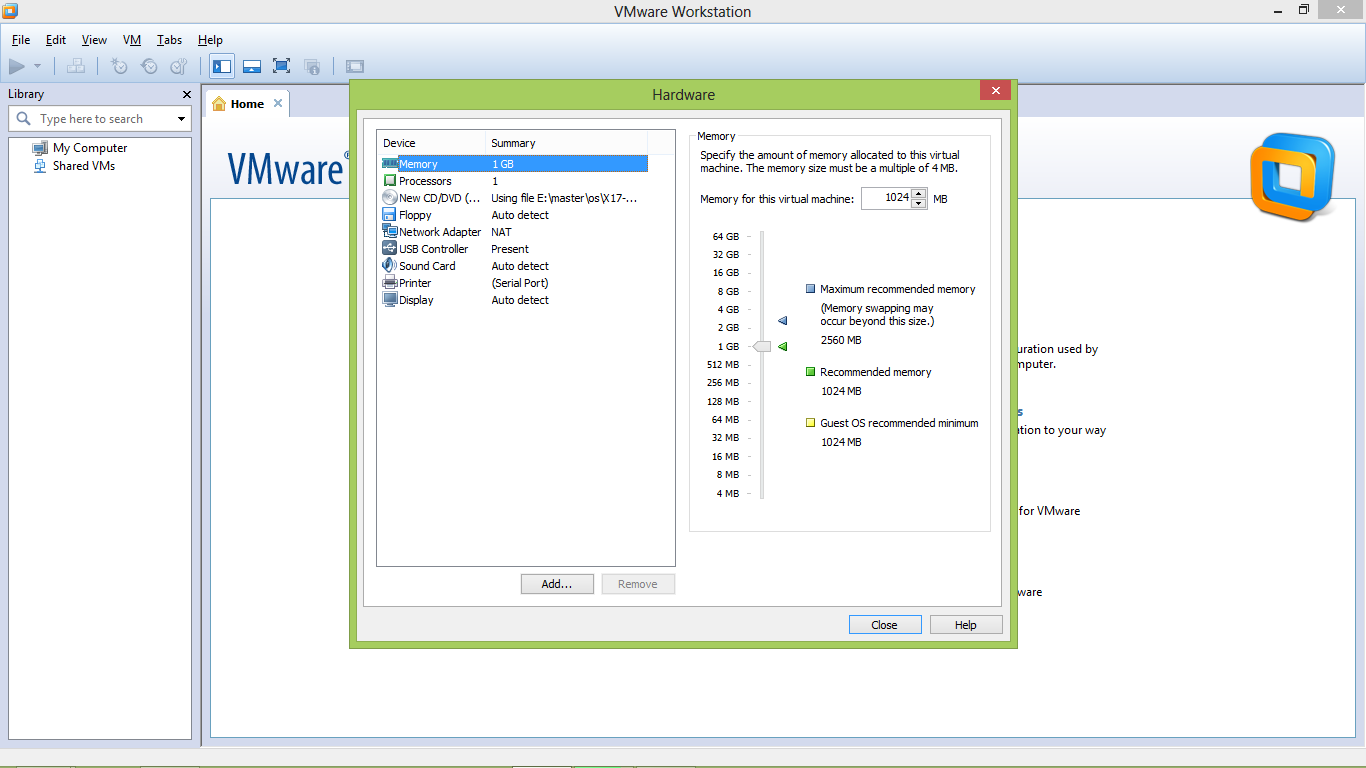Click the 512 MB label on memory scale
Image resolution: width=1366 pixels, height=768 pixels.
(x=722, y=365)
